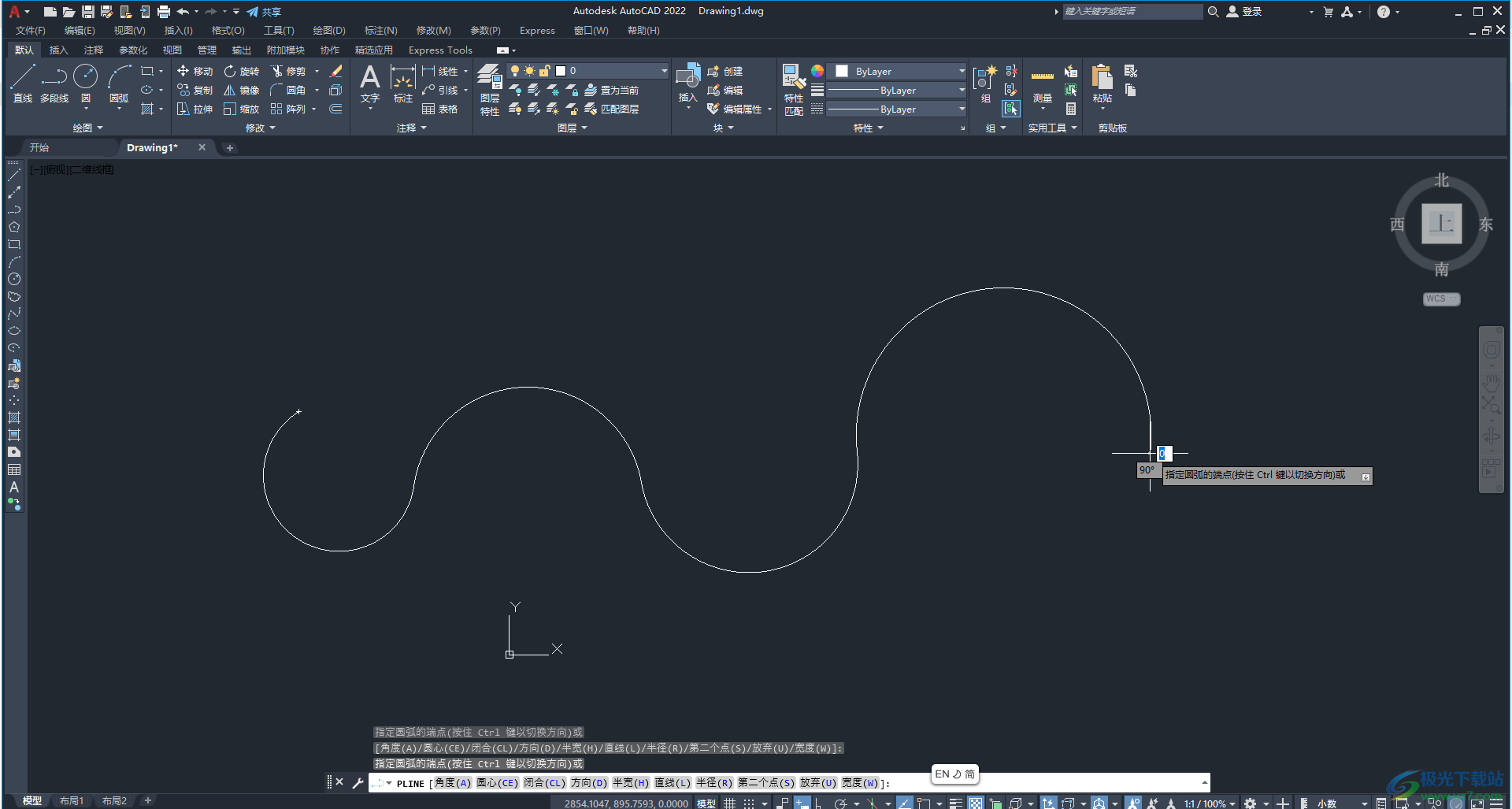
Task: Click the Text (文字) tool
Action: [370, 83]
